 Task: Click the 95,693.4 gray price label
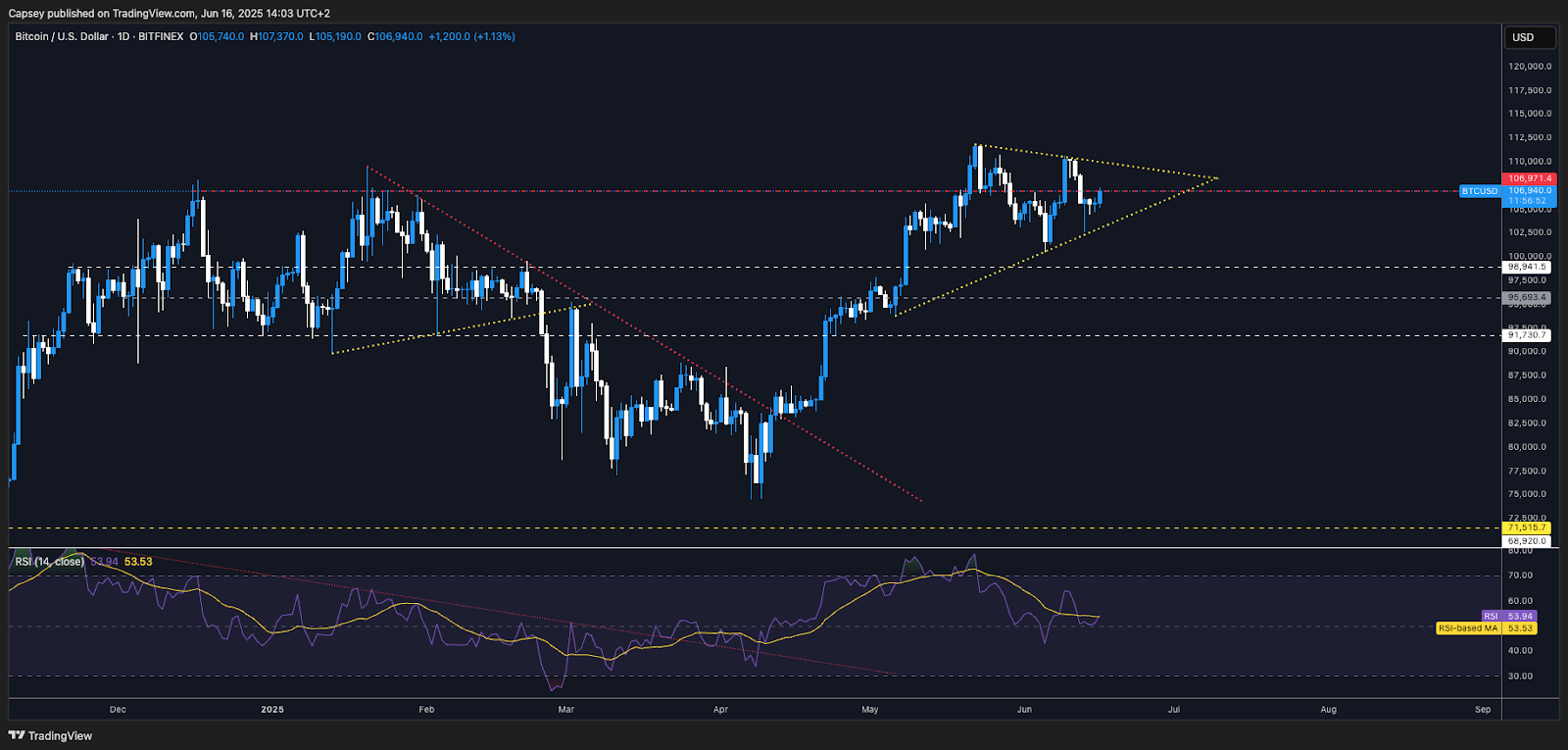tap(1527, 297)
